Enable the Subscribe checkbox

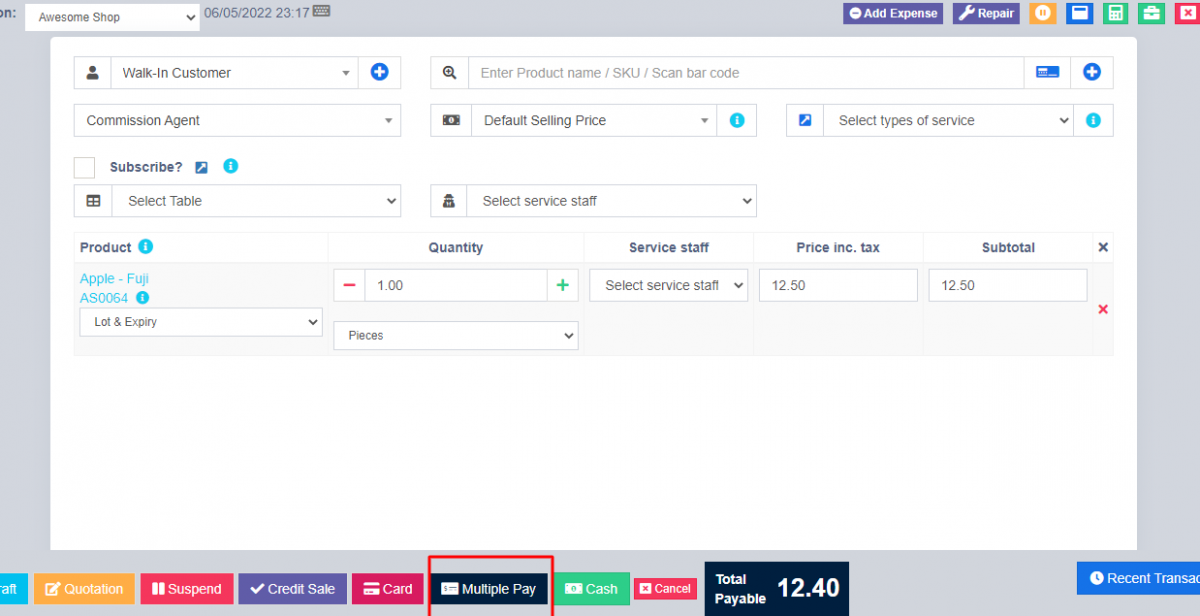[84, 167]
